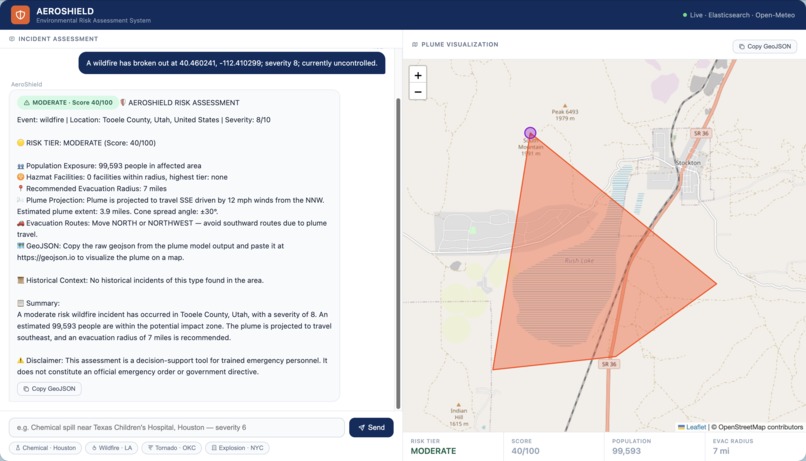Click the Peak 6493 mountain marker

click(565, 106)
